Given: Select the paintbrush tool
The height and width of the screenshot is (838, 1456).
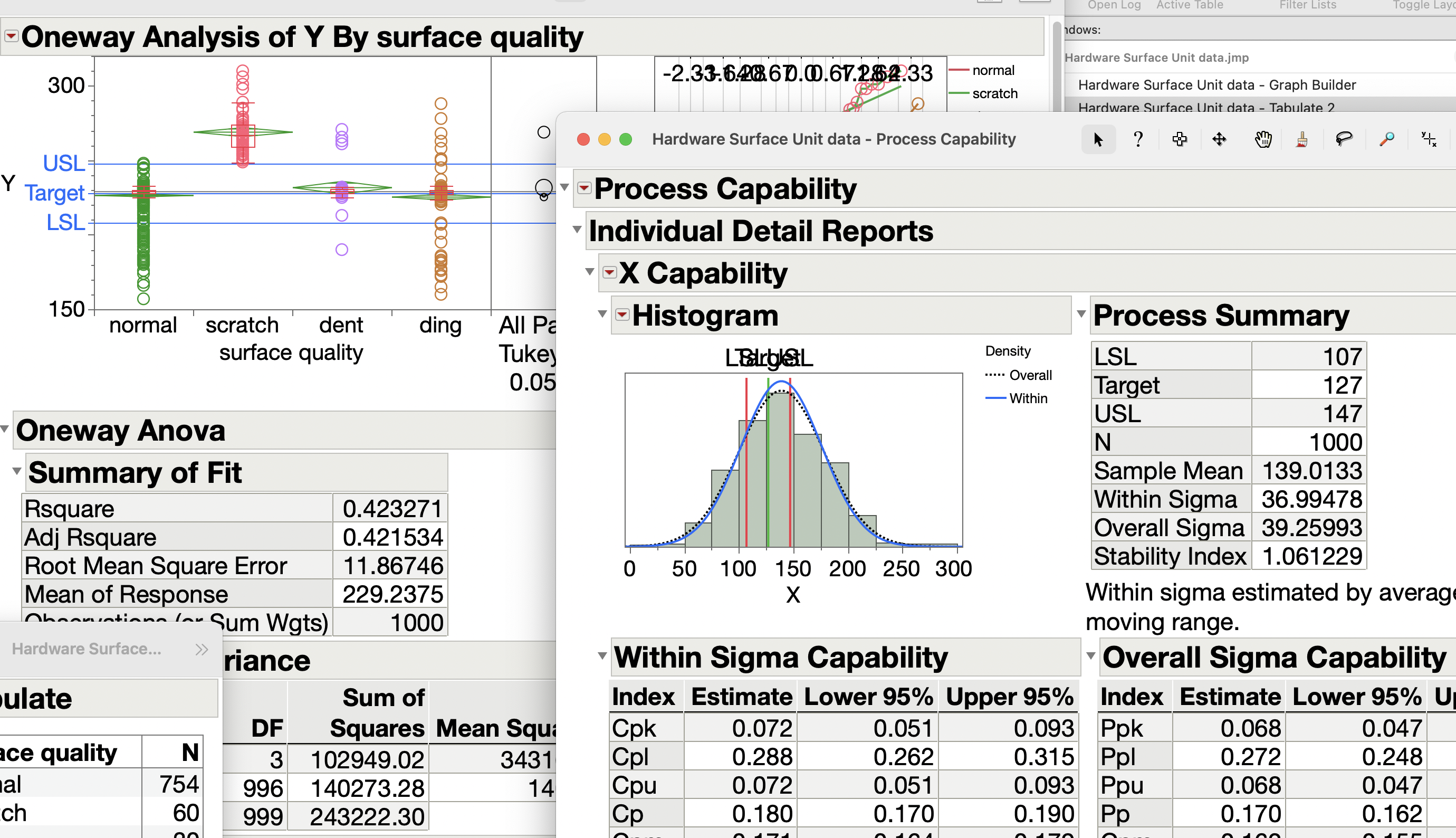Looking at the screenshot, I should point(1302,139).
